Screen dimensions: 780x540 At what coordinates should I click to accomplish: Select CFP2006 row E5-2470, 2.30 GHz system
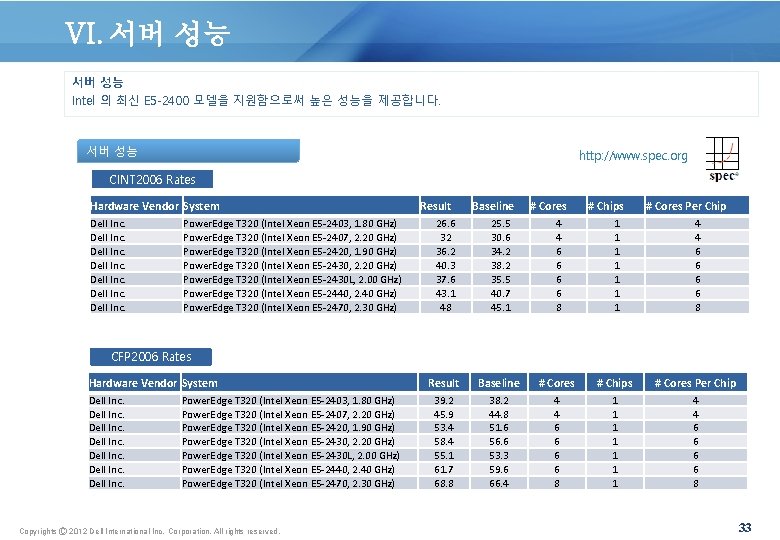coord(289,483)
